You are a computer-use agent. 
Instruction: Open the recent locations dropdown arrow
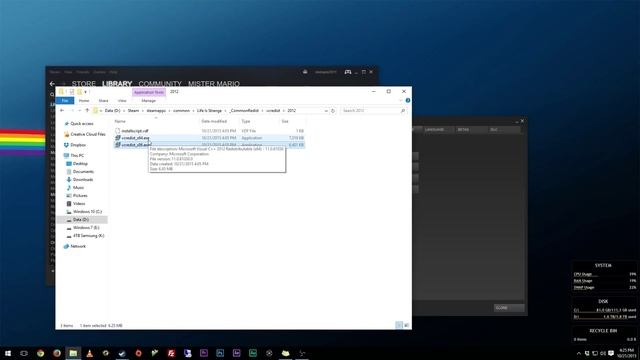(80, 111)
